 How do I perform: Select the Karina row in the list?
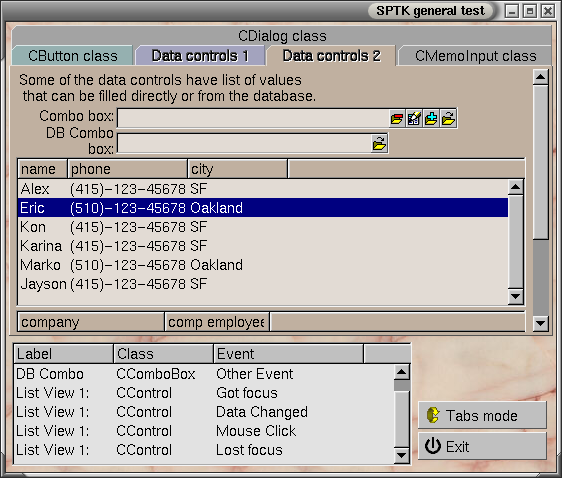click(x=263, y=246)
